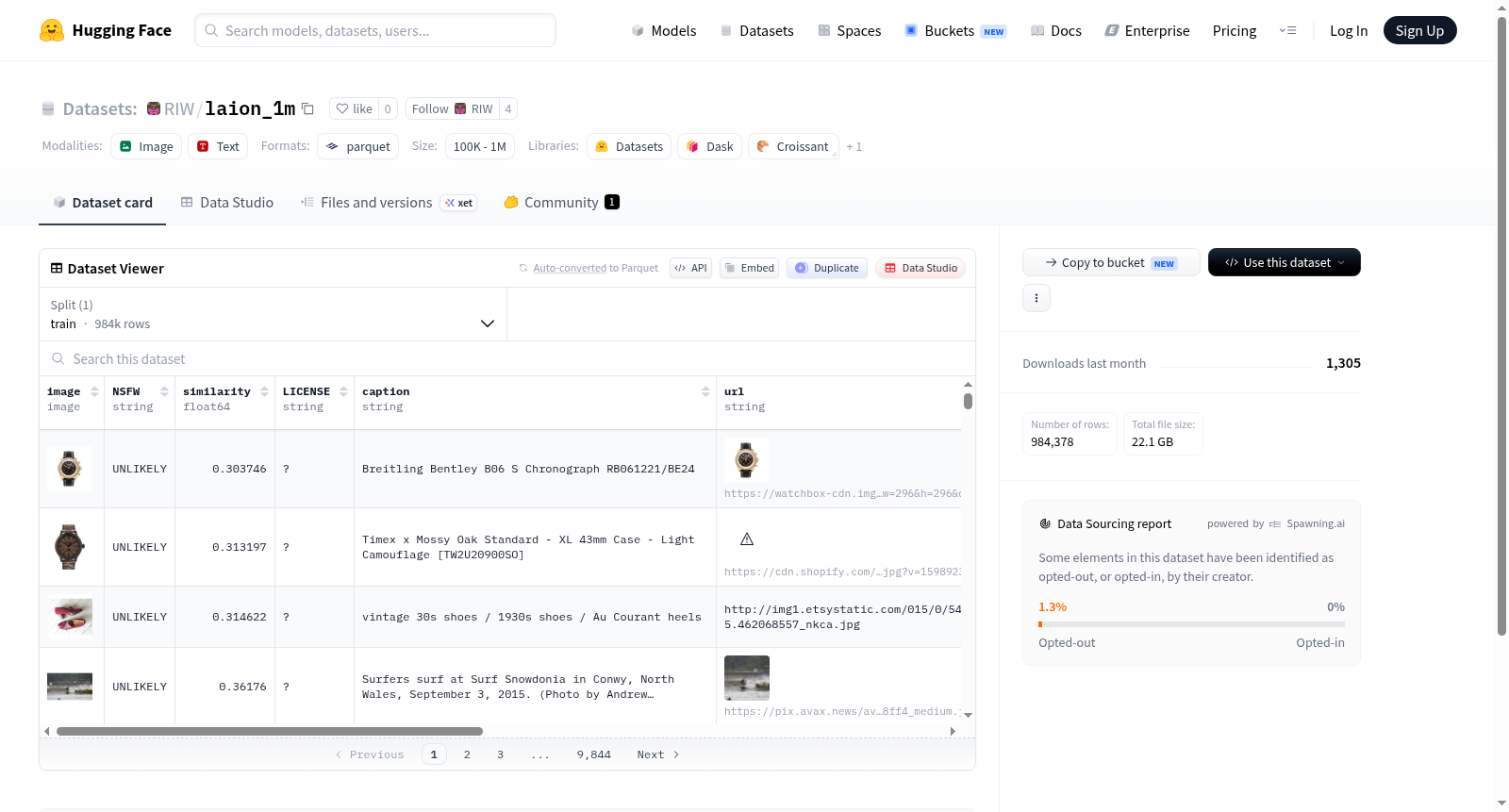Sort by the NSFW column
Image resolution: width=1509 pixels, height=812 pixels.
(x=164, y=391)
